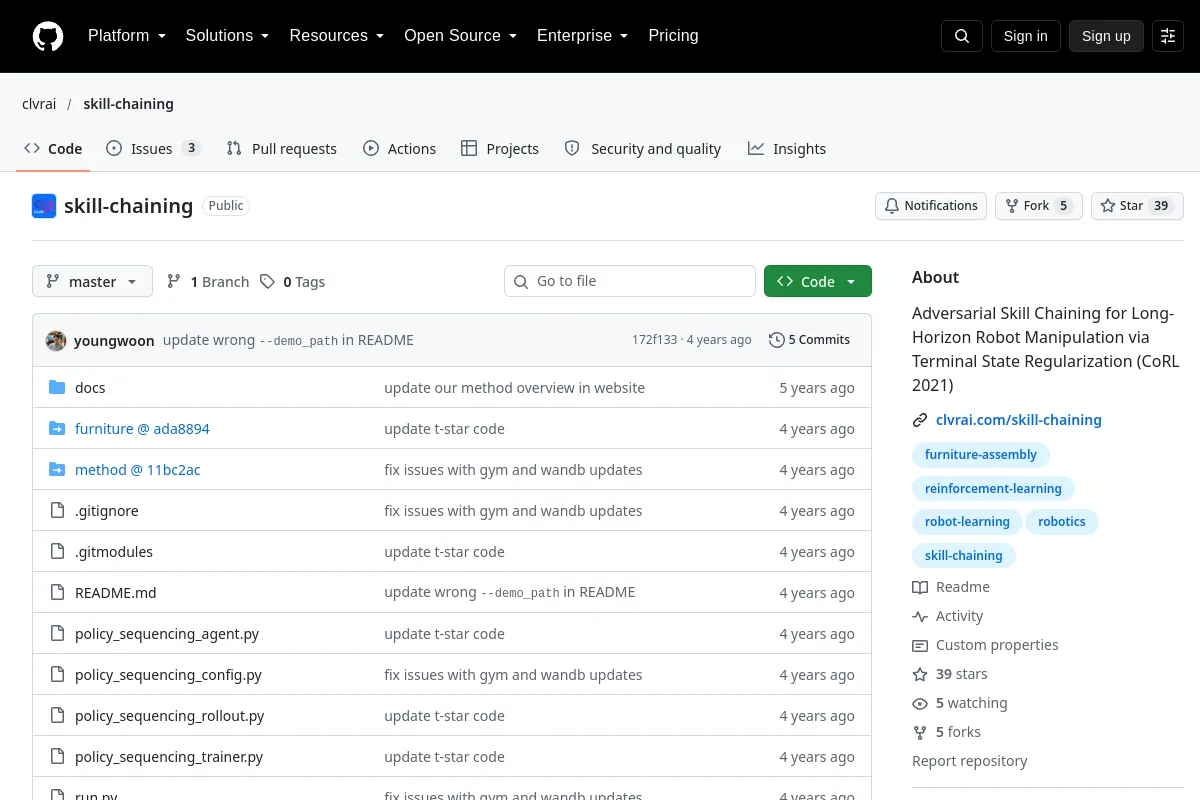Open commit message 'update our method overview in website'

click(x=514, y=388)
